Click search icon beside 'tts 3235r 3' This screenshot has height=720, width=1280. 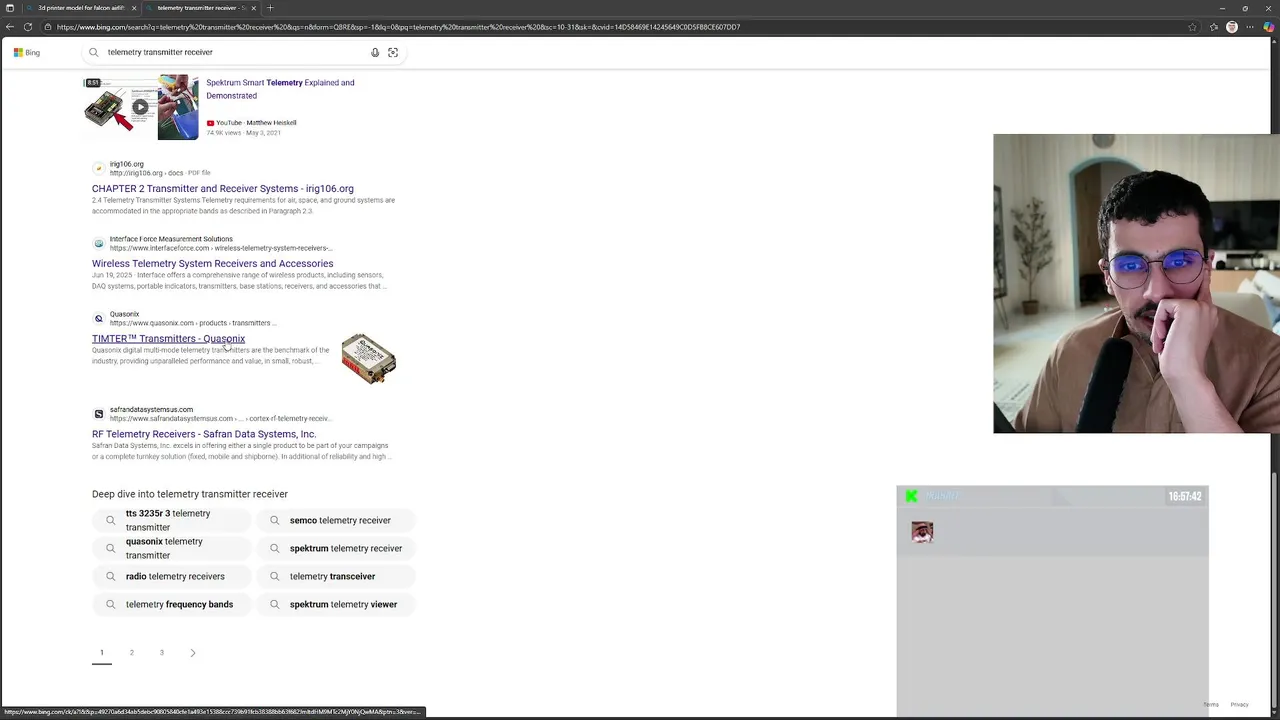(x=111, y=520)
